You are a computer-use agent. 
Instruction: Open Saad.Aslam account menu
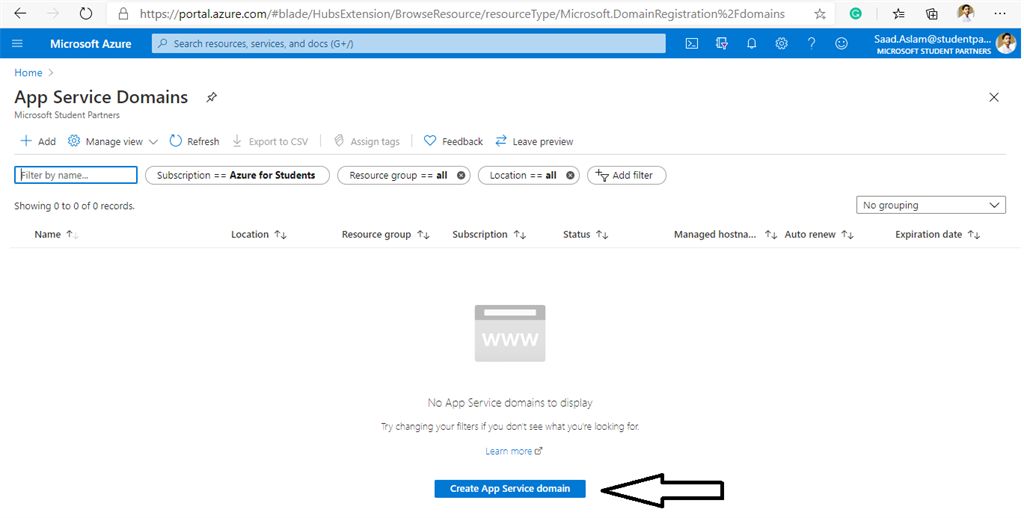(944, 44)
